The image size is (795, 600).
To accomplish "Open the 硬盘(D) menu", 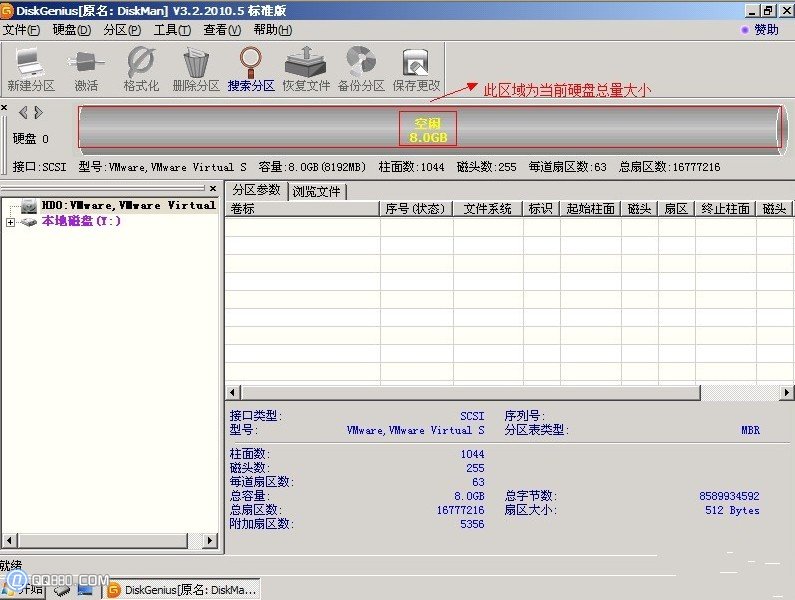I will 70,30.
